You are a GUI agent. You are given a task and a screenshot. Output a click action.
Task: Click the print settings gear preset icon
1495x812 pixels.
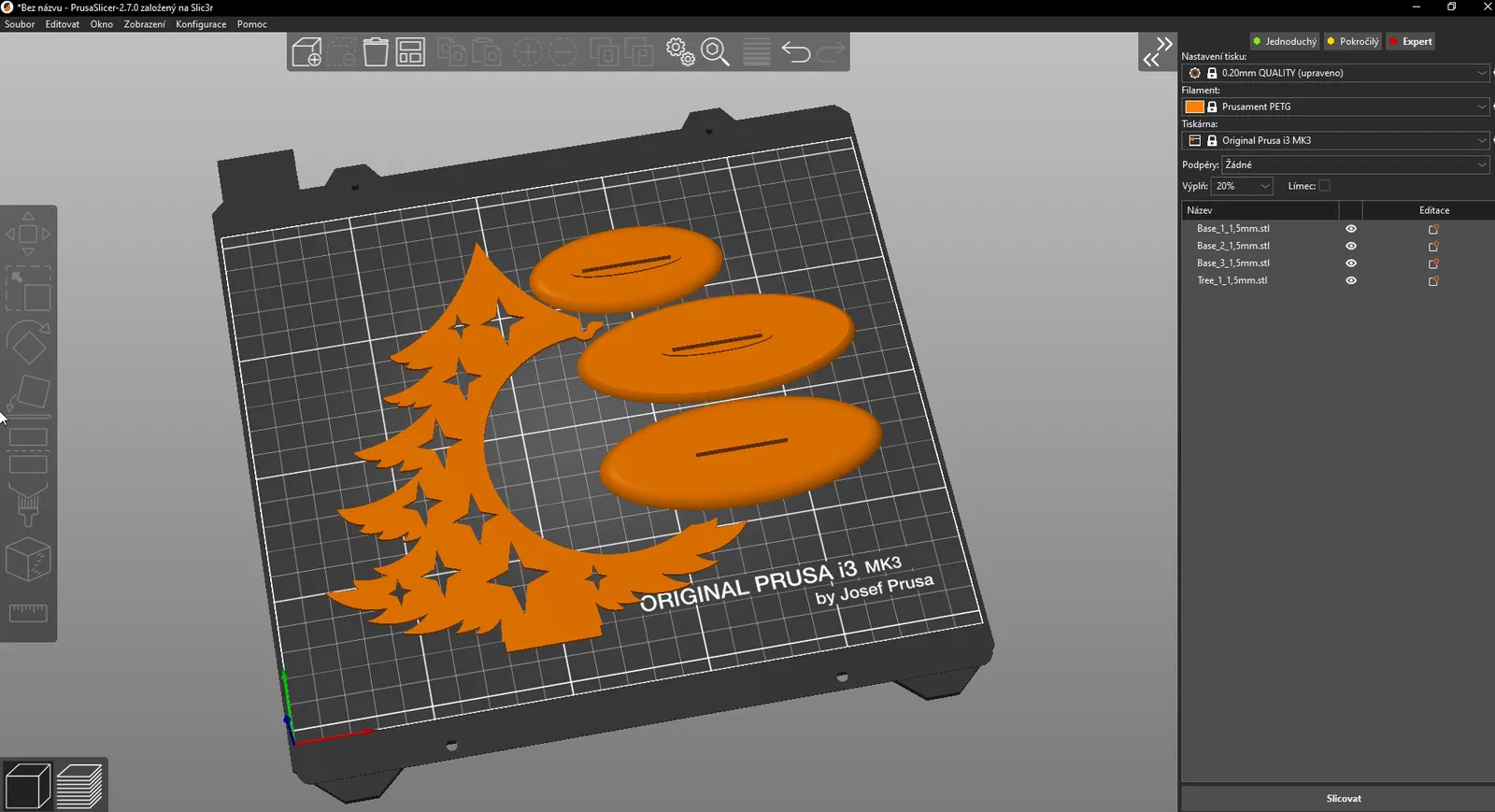click(x=1195, y=73)
